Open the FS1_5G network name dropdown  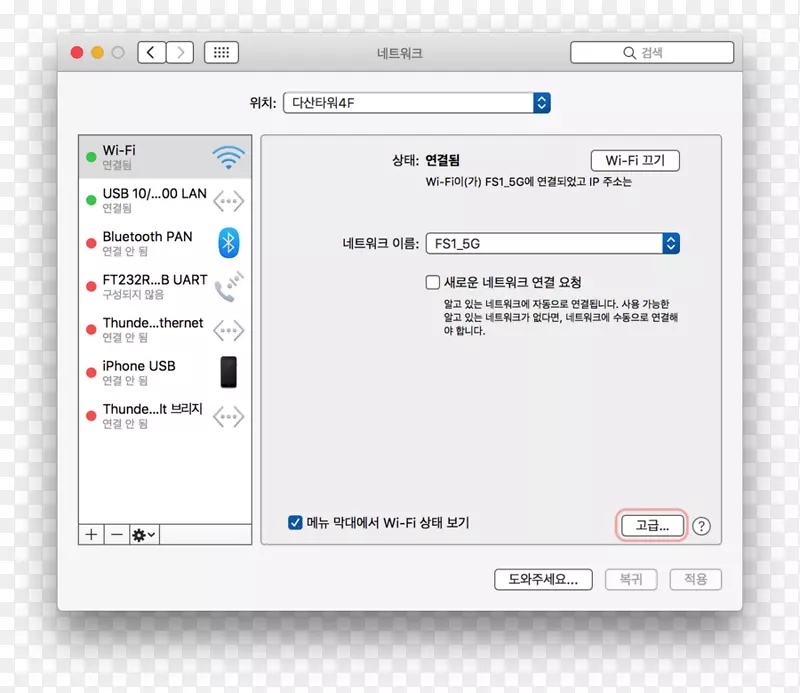tap(671, 243)
